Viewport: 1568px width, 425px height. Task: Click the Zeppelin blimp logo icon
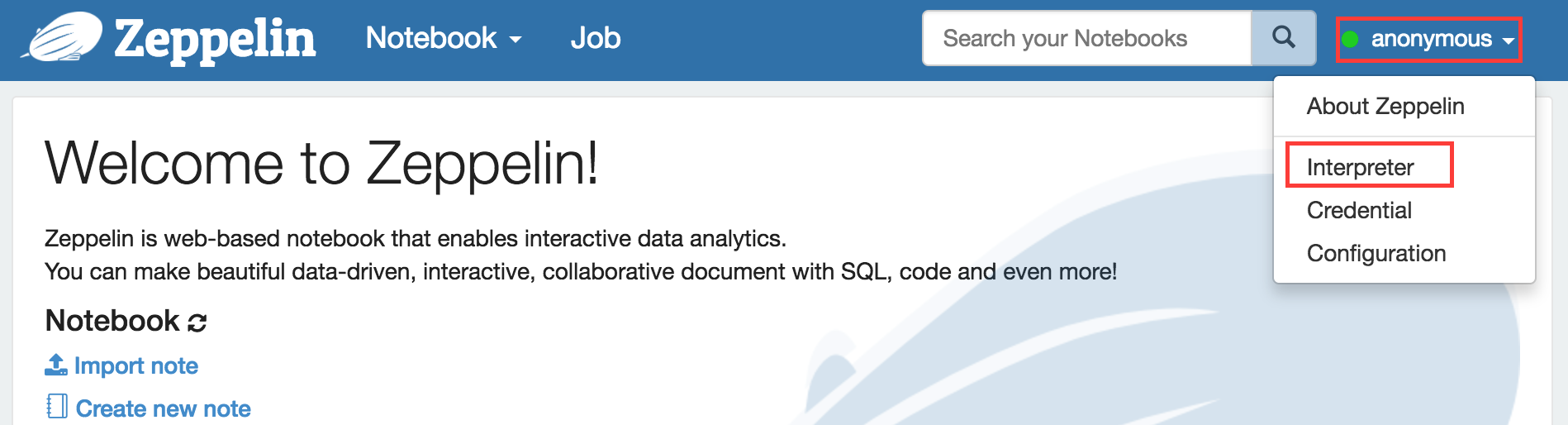(62, 37)
